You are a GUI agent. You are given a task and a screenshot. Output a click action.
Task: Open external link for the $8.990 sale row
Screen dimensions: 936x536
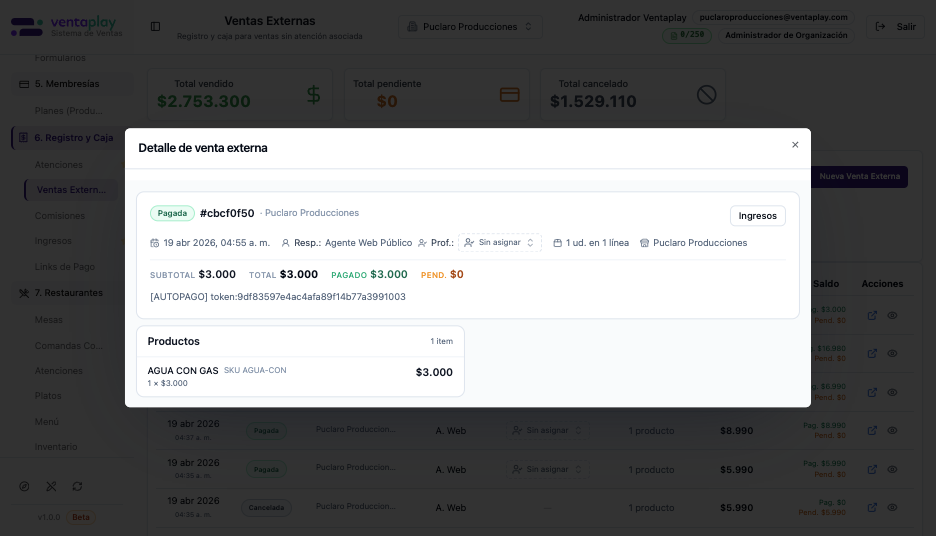872,430
